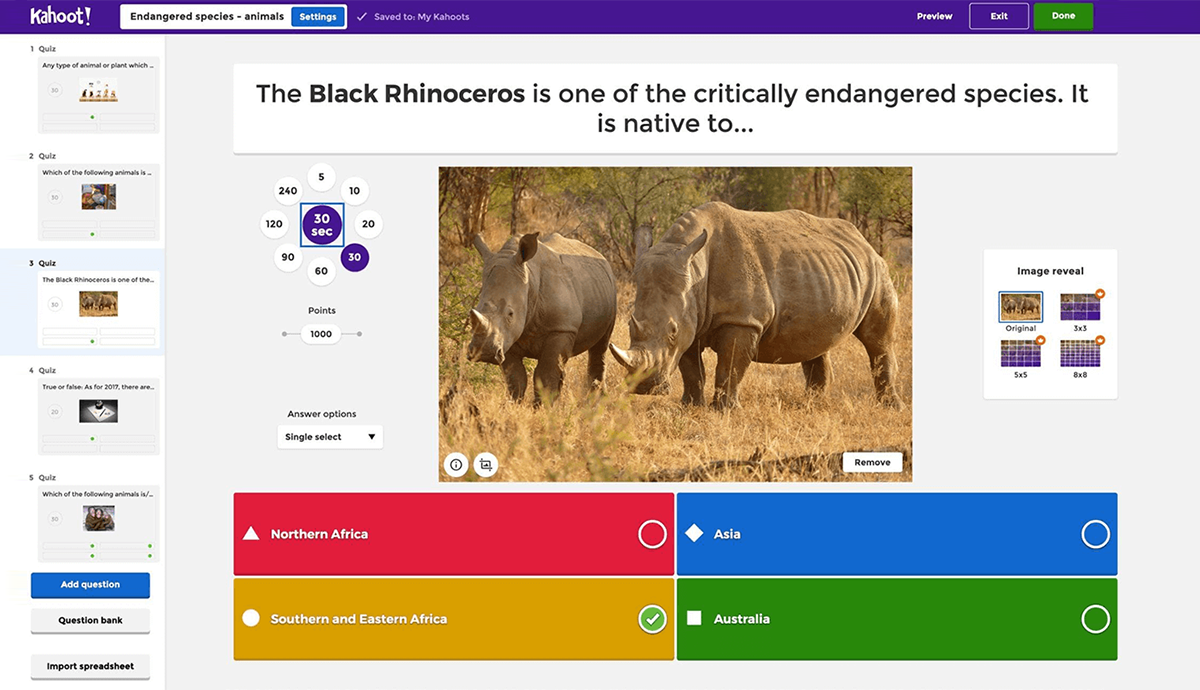Click the question title text field
The width and height of the screenshot is (1200, 690).
[675, 108]
